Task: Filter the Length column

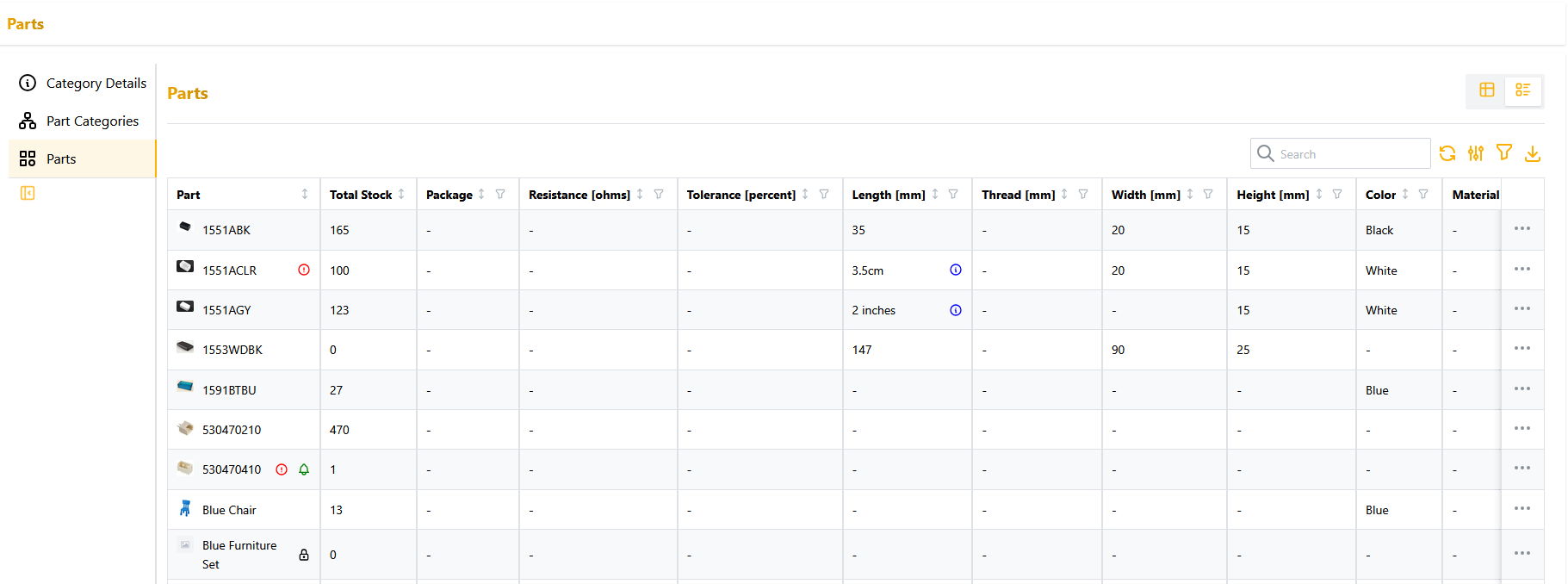Action: pyautogui.click(x=953, y=194)
